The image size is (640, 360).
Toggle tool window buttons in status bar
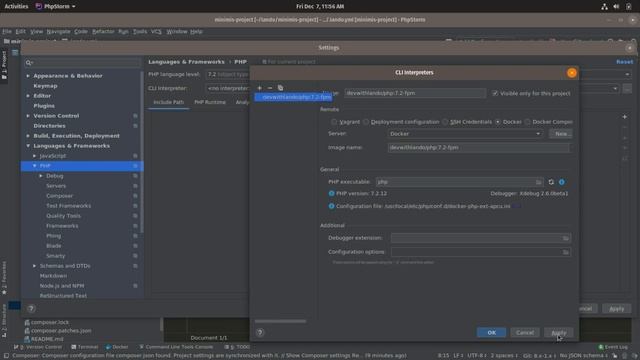click(6, 356)
